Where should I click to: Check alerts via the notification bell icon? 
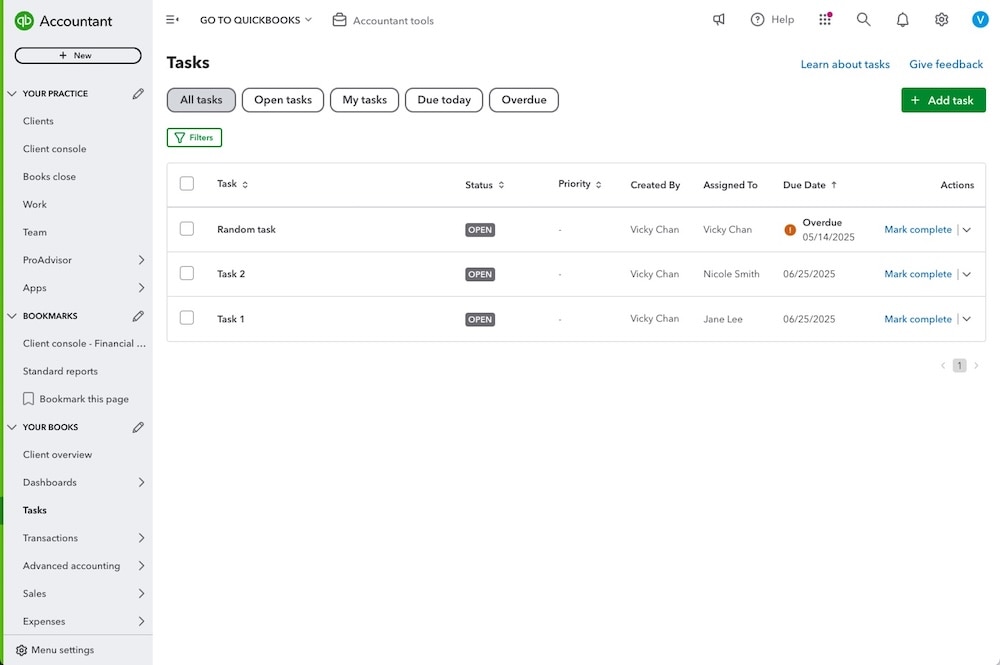pos(902,19)
